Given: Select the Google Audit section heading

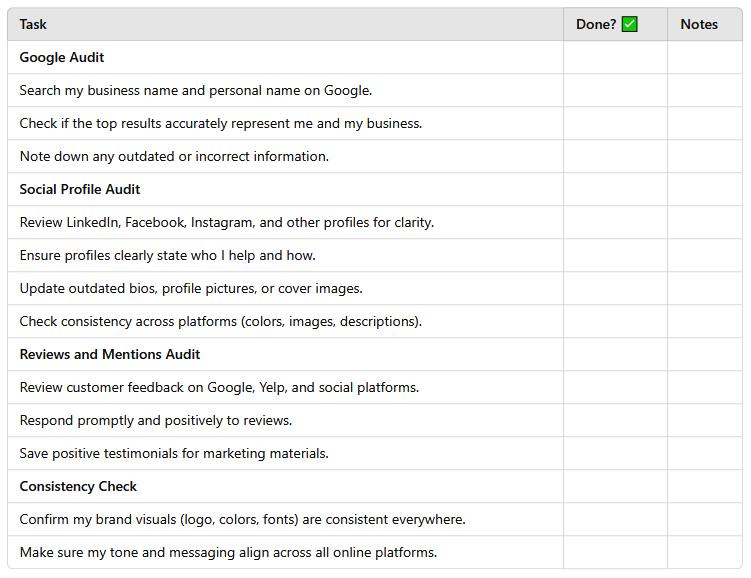Looking at the screenshot, I should tap(62, 57).
